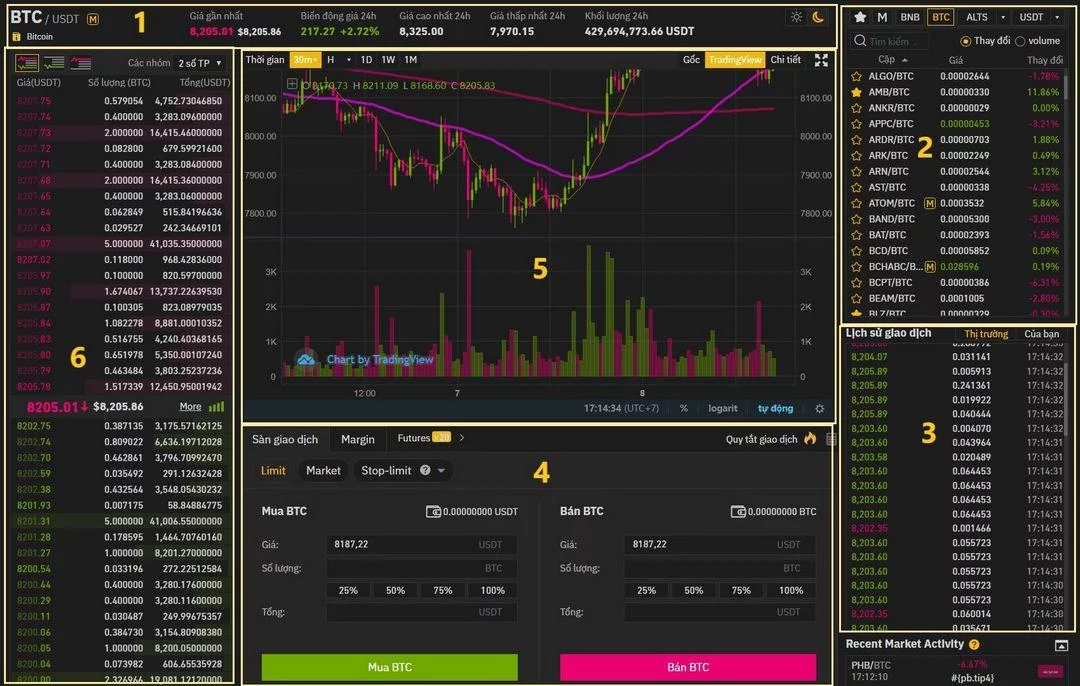The height and width of the screenshot is (686, 1080).
Task: Click the green Mua BTC button
Action: 390,667
